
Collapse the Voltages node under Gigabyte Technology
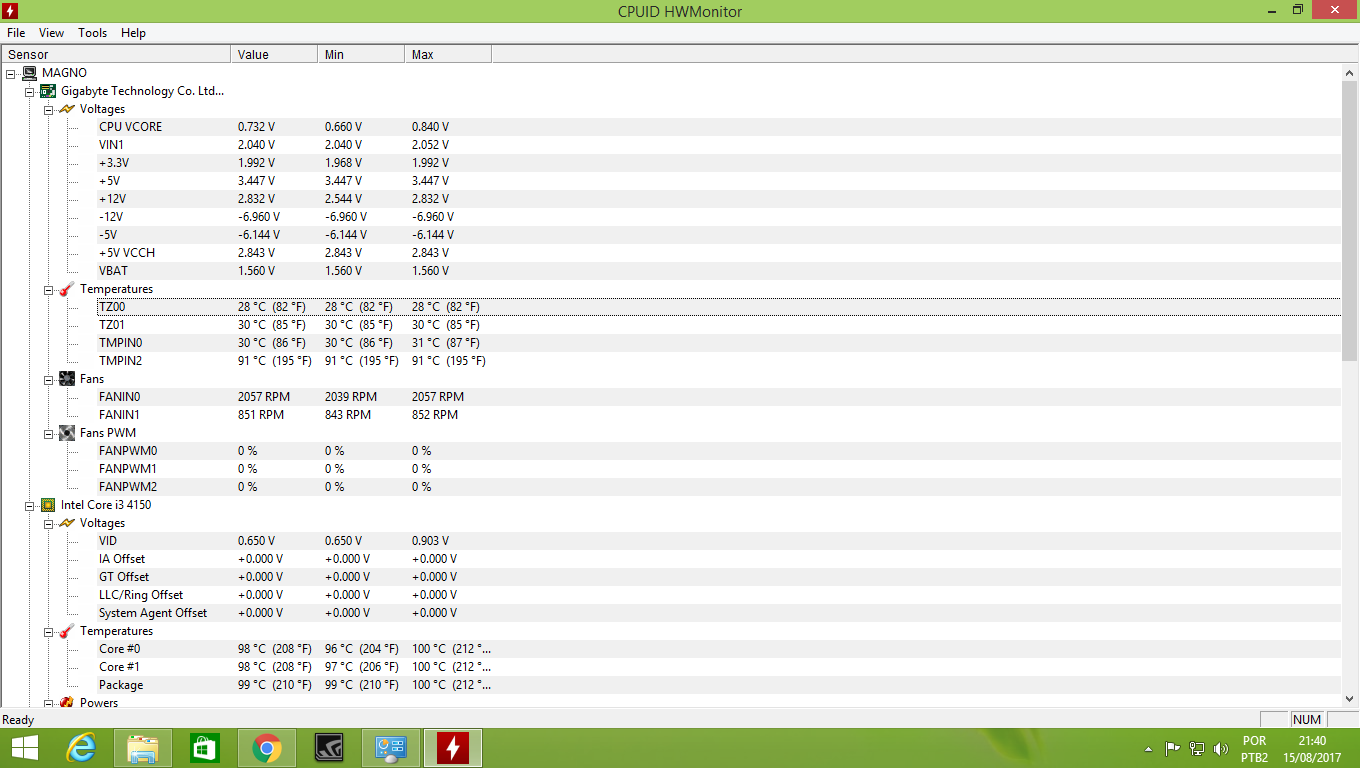(49, 109)
